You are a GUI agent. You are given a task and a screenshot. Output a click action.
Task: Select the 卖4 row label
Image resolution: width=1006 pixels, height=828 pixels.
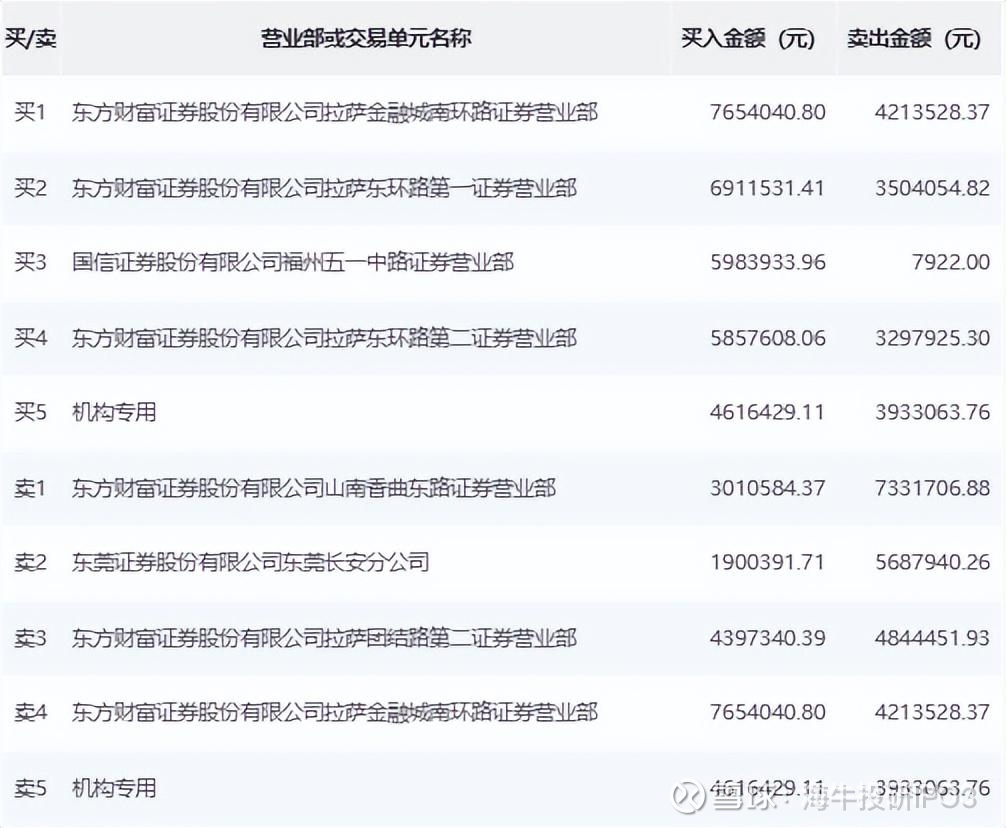point(31,712)
